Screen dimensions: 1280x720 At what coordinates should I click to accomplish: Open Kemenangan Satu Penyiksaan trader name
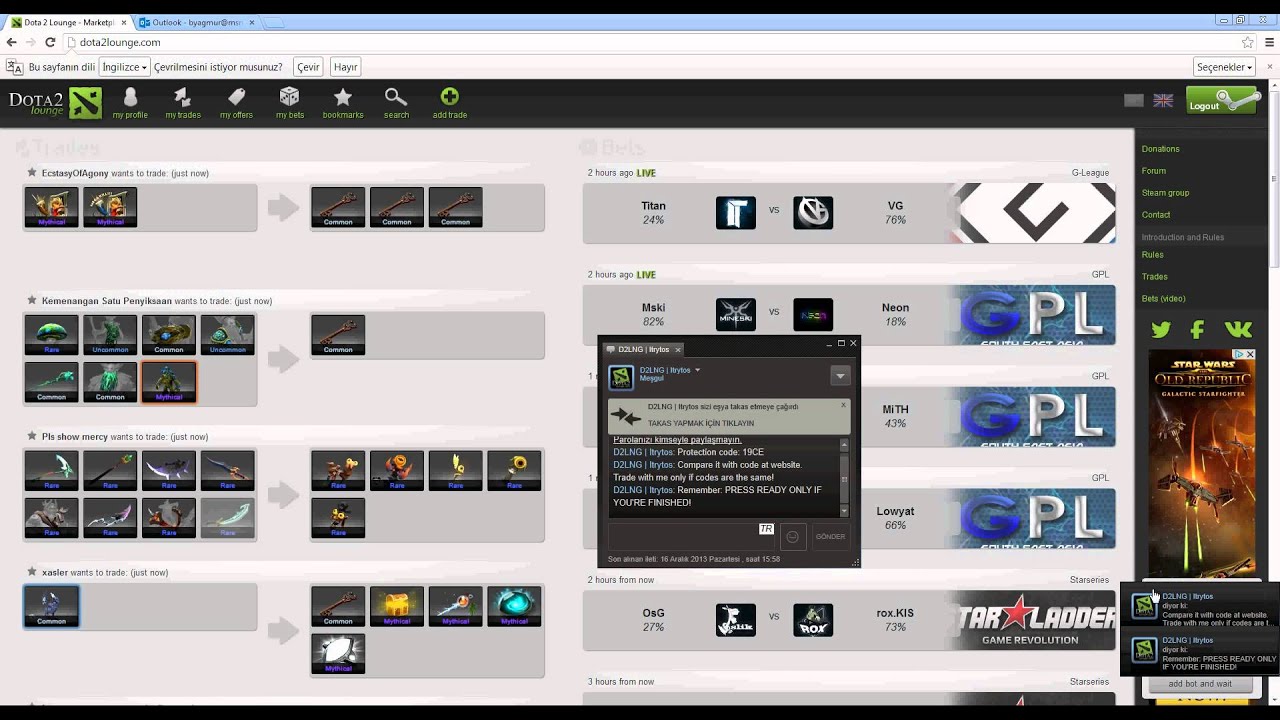click(107, 301)
